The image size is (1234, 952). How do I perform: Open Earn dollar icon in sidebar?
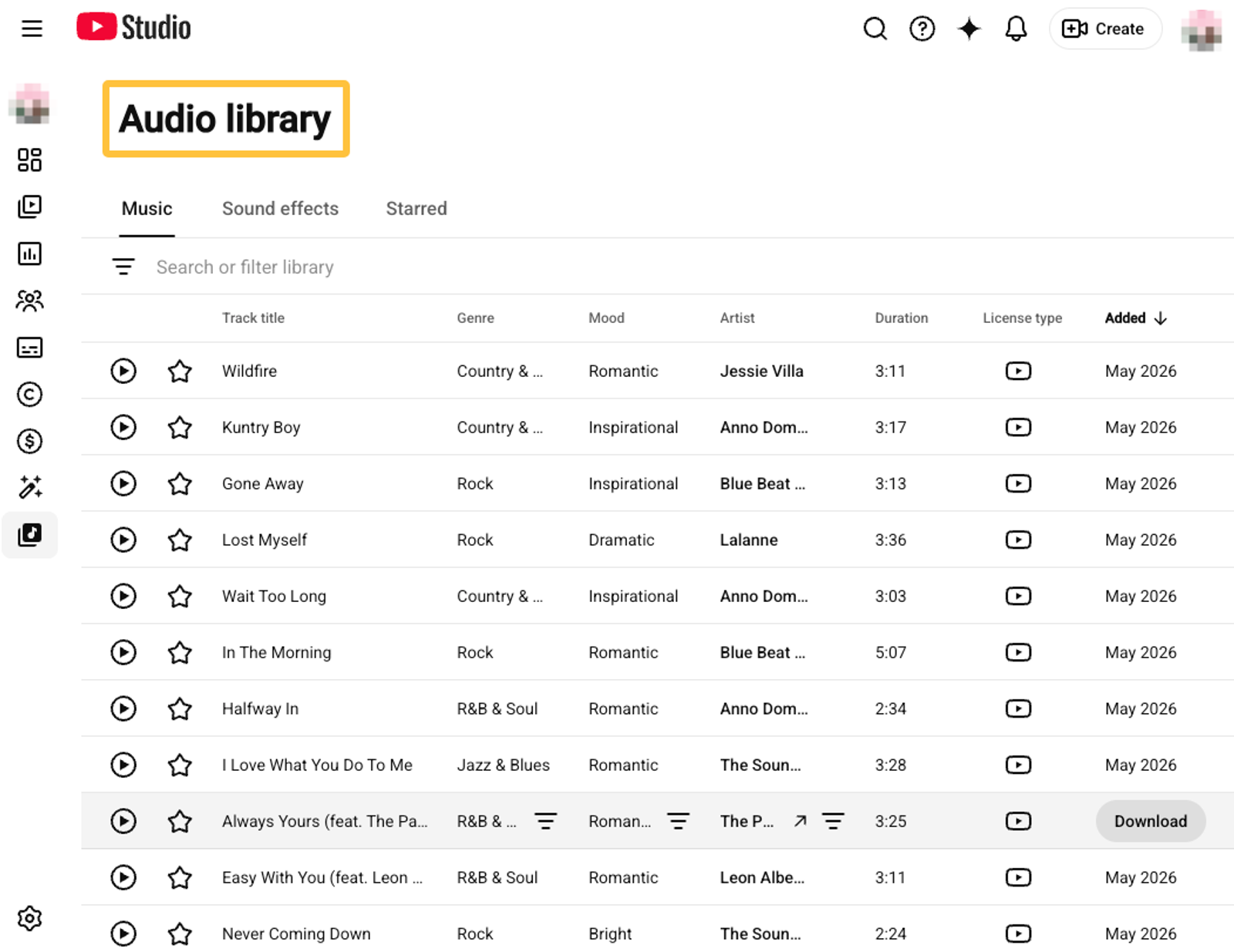click(x=30, y=442)
